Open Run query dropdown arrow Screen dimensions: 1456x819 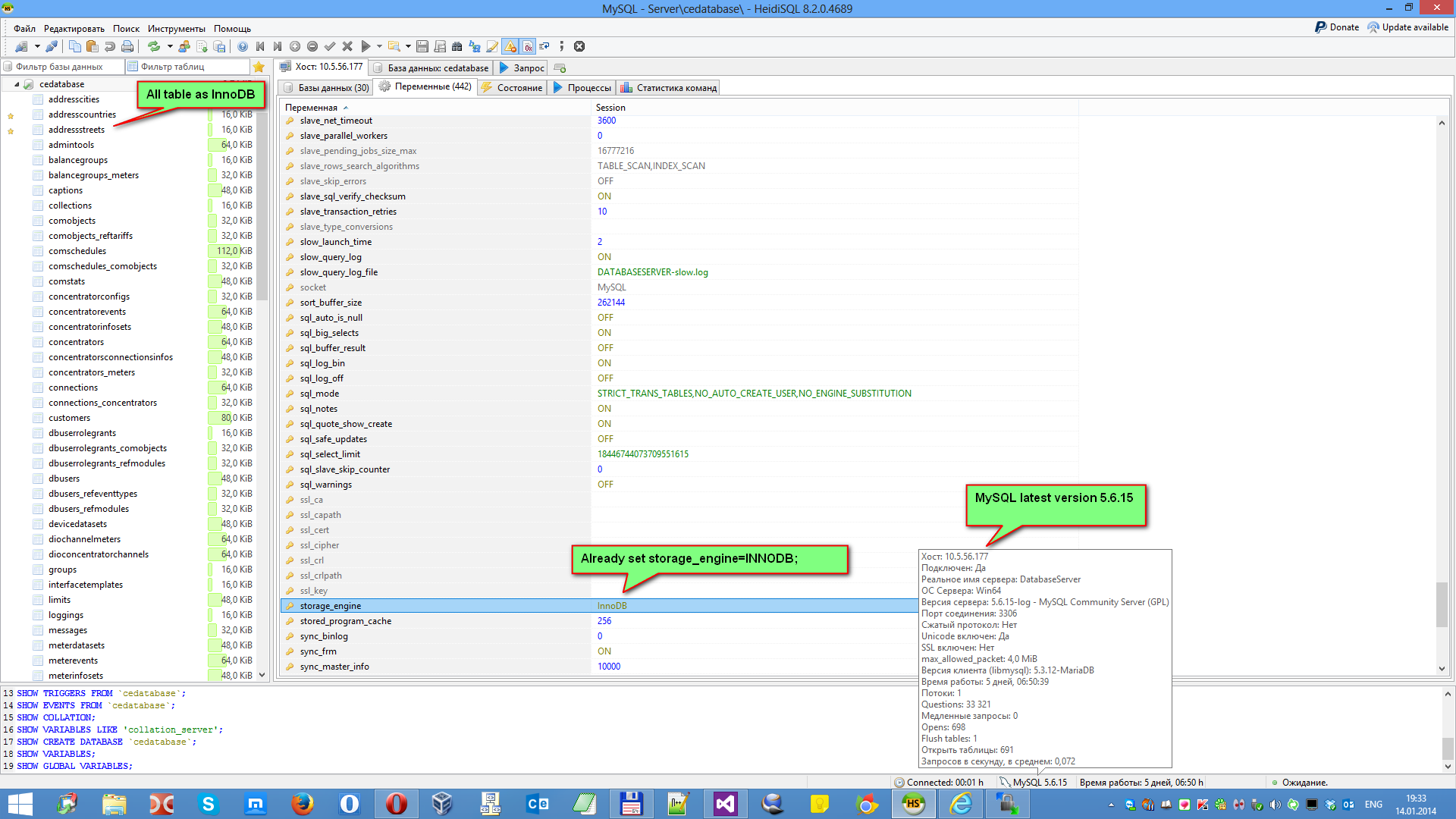379,46
